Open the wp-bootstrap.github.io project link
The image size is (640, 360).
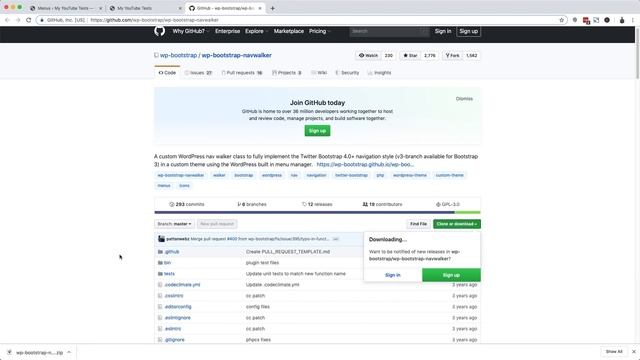click(x=365, y=164)
